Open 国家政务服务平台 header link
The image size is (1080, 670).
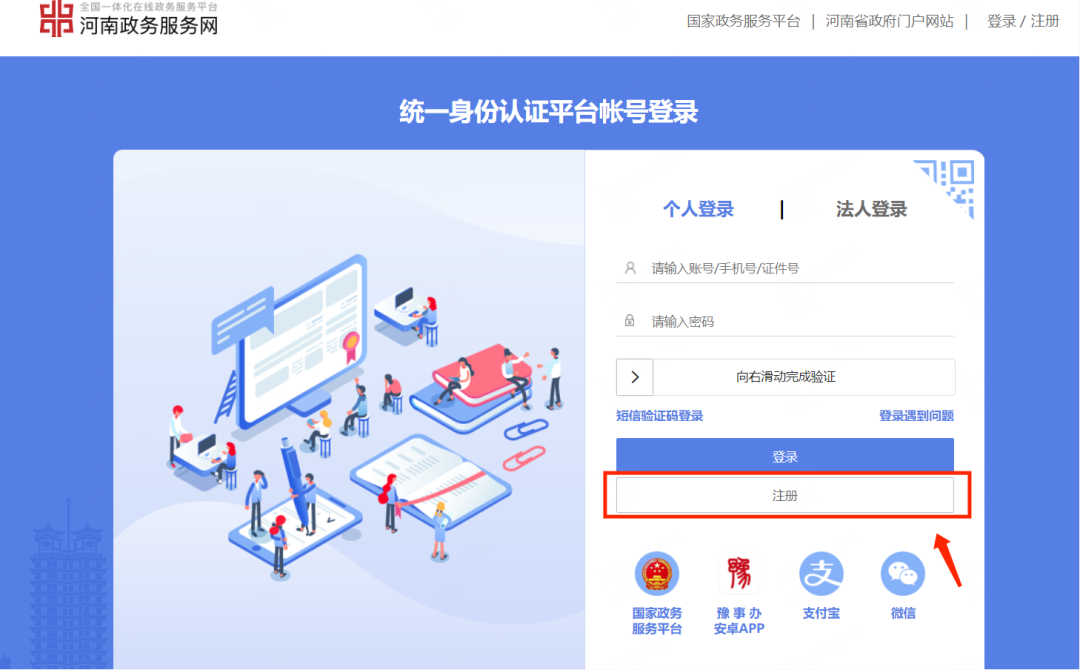point(743,21)
